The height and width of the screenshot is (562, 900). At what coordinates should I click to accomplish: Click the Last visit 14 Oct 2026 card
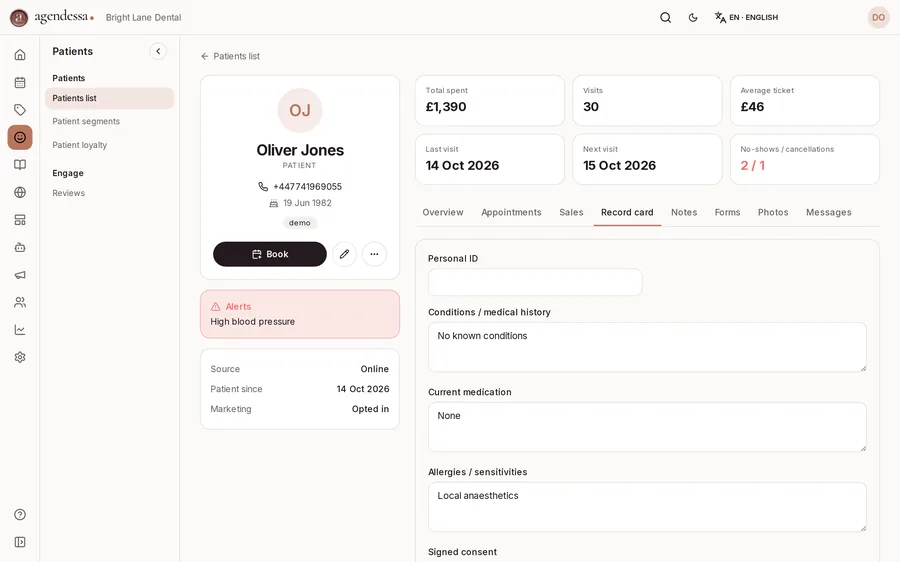[490, 159]
